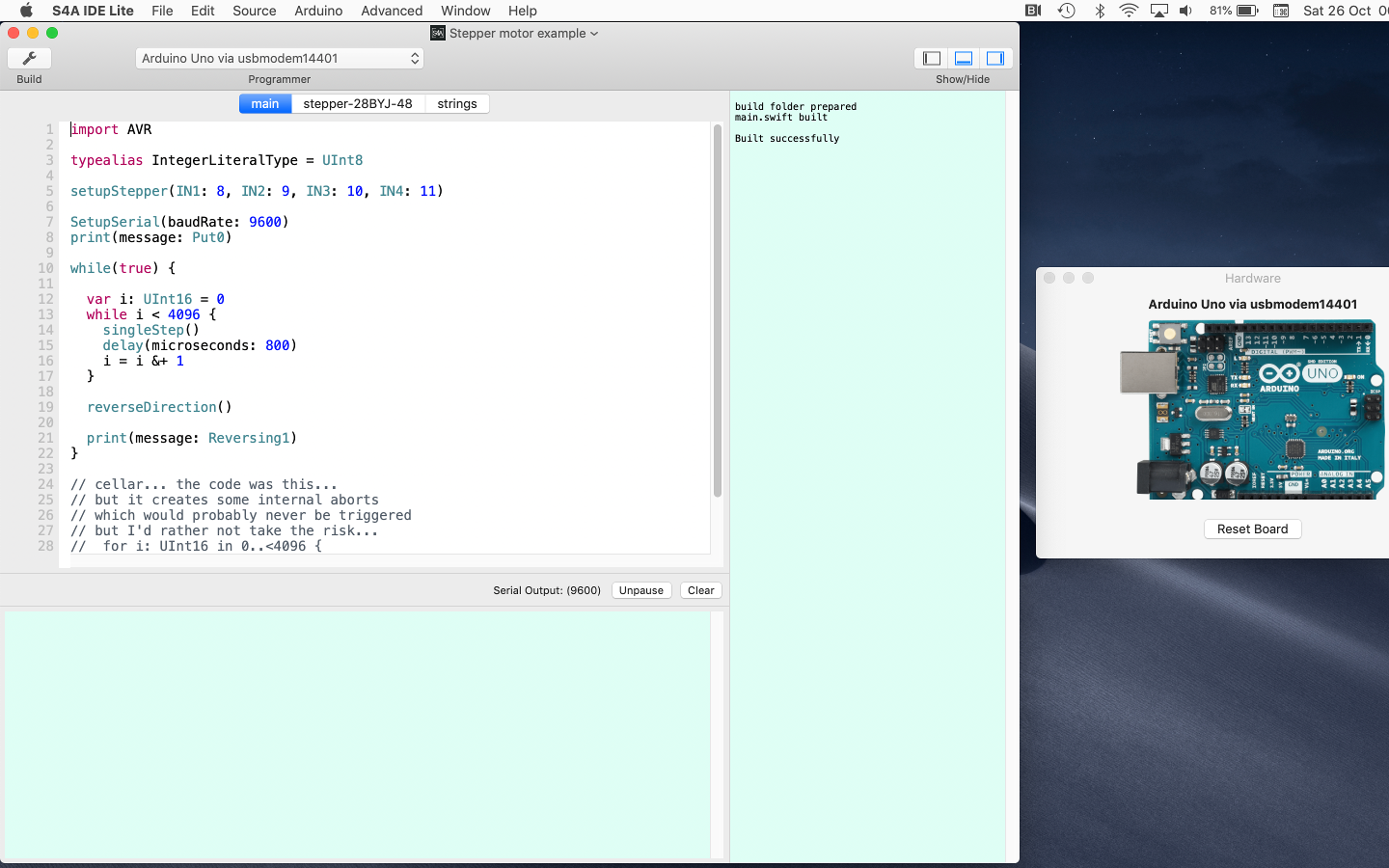1389x868 pixels.
Task: Click the 'main.swift built' log line
Action: [x=781, y=118]
